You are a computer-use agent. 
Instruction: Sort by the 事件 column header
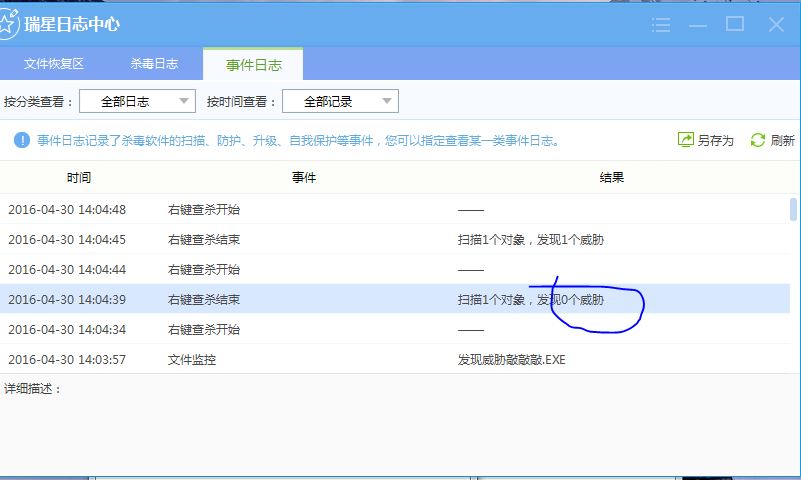click(x=304, y=177)
